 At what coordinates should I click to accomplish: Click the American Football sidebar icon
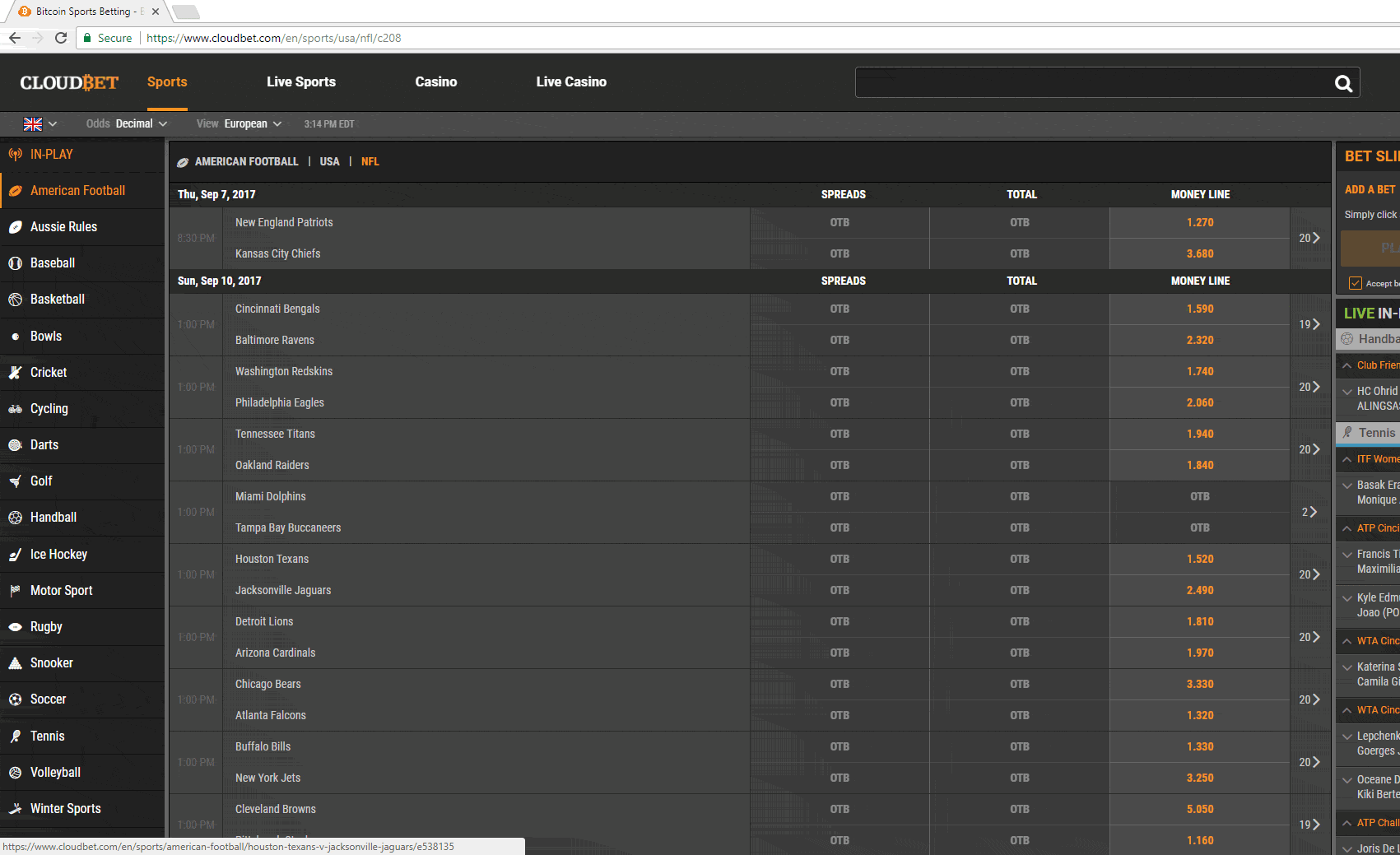click(15, 191)
